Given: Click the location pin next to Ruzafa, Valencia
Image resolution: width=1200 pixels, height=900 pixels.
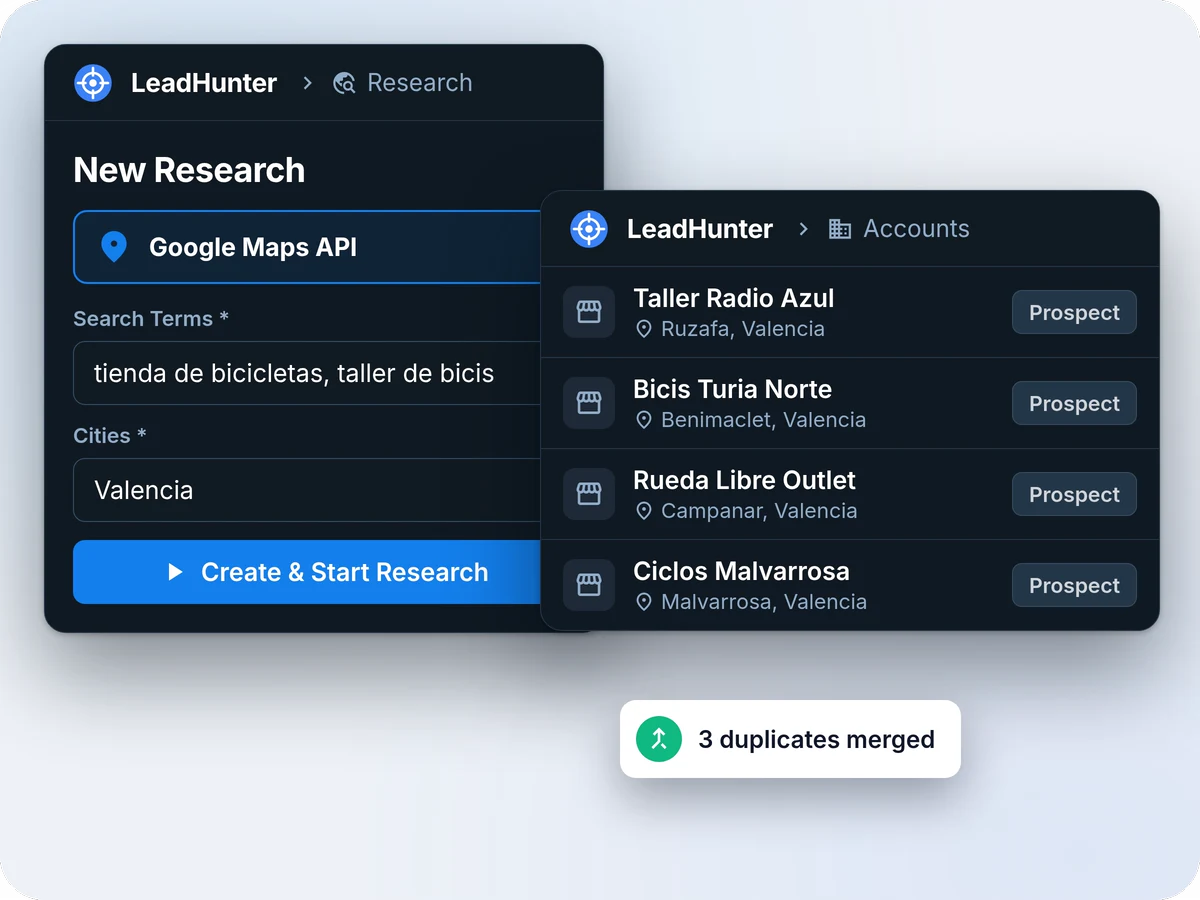Looking at the screenshot, I should [644, 329].
